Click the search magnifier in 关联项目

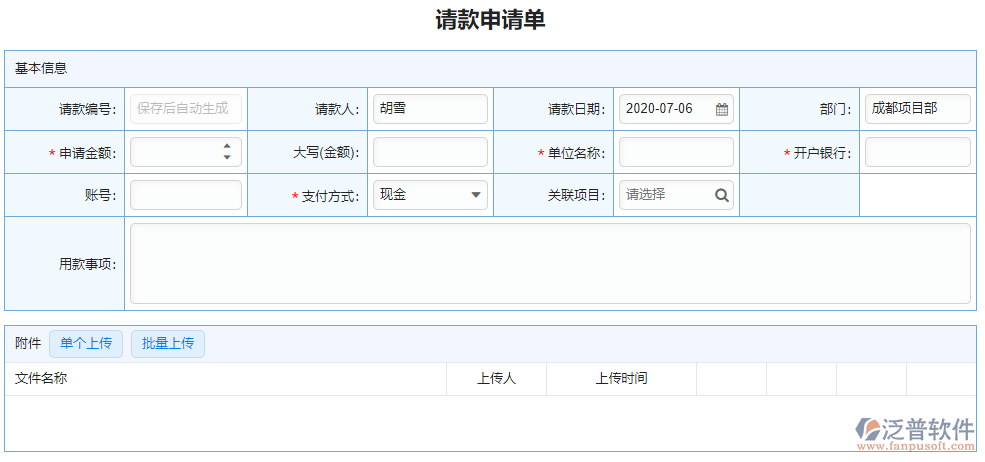coord(721,195)
